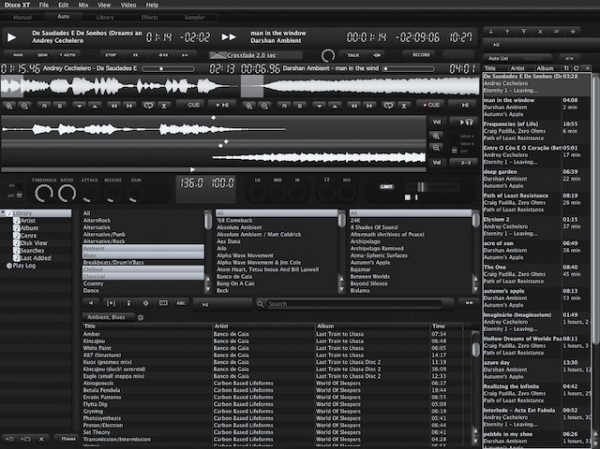This screenshot has width=600, height=449.
Task: Collapse the Library tree node
Action: 5,213
